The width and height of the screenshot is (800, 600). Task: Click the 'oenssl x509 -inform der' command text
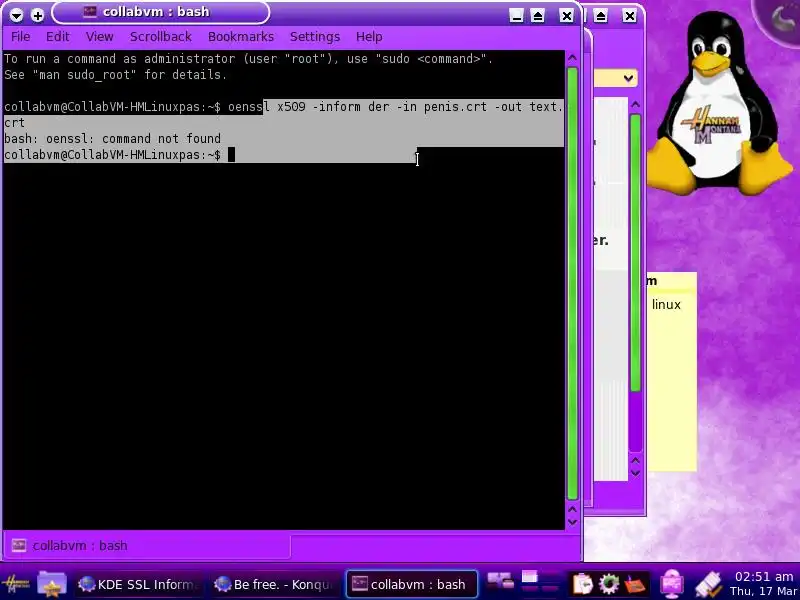[309, 107]
